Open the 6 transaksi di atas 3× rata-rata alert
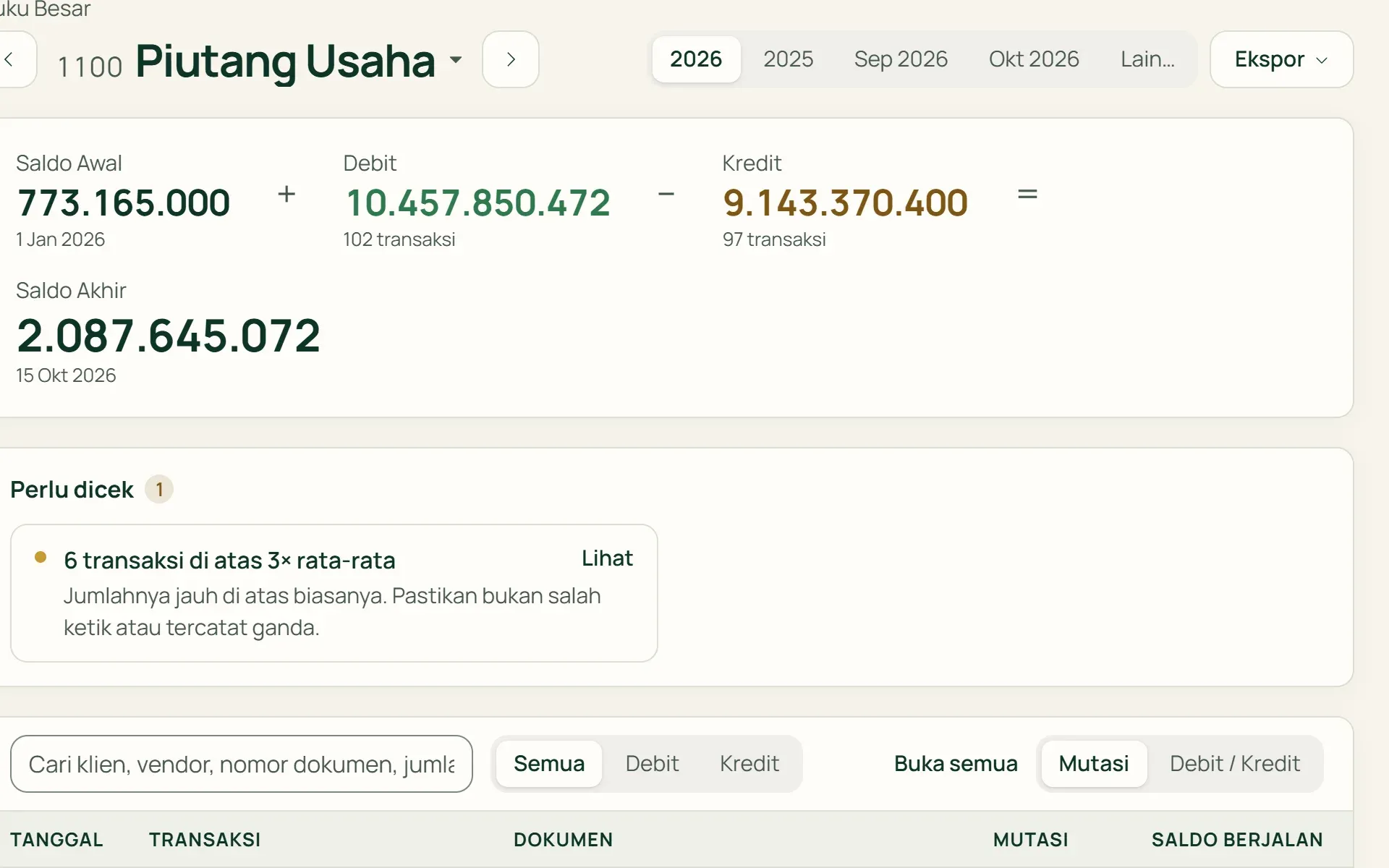 (x=334, y=593)
